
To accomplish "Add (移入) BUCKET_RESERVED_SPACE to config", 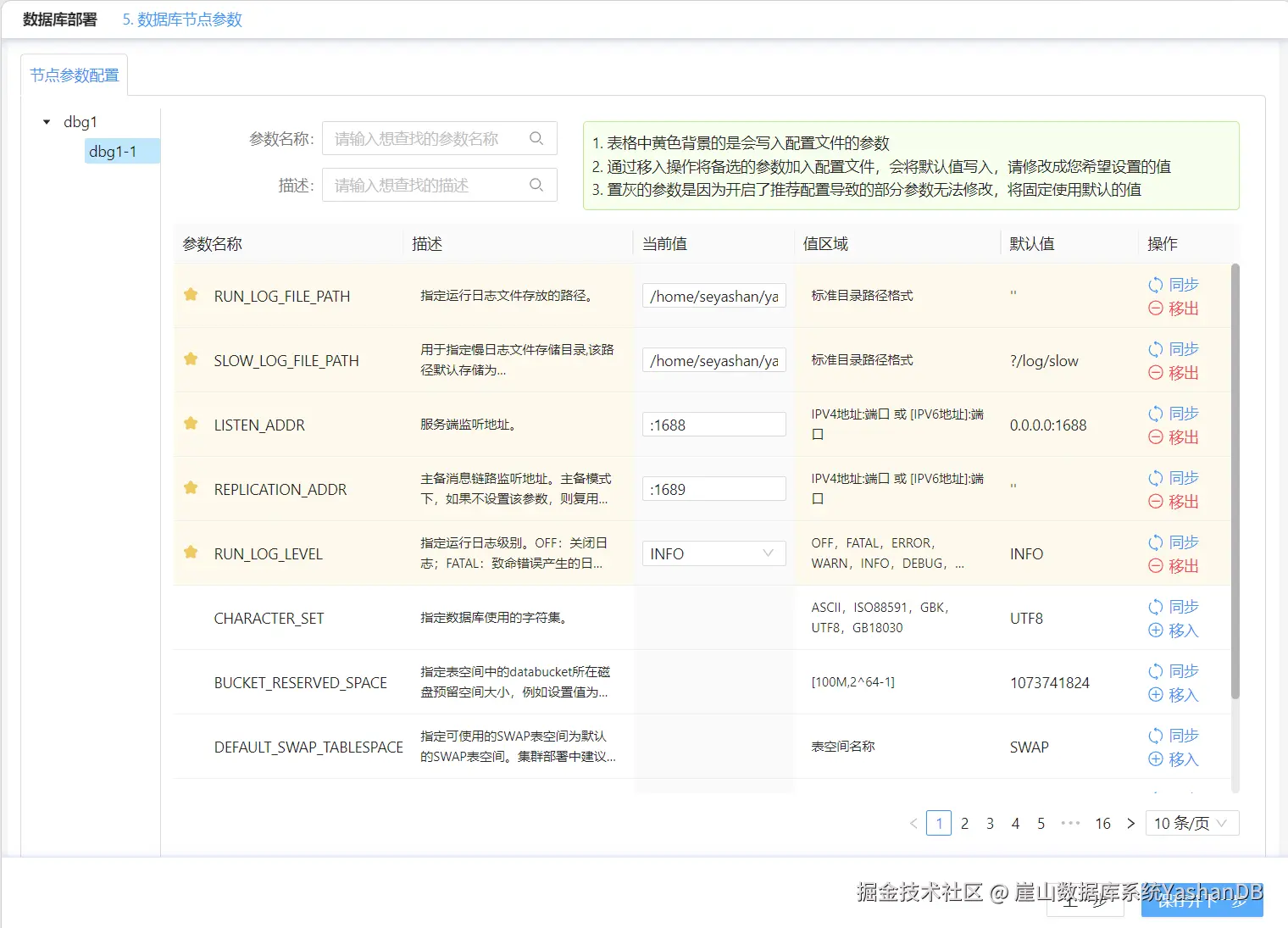I will tap(1174, 695).
